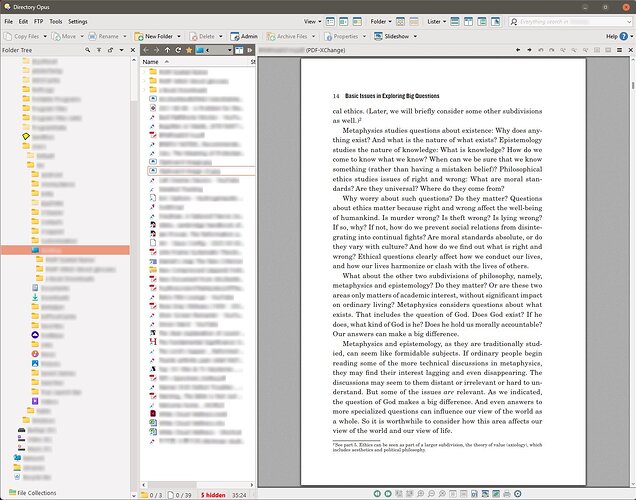
Task: Open the File menu
Action: [x=9, y=21]
